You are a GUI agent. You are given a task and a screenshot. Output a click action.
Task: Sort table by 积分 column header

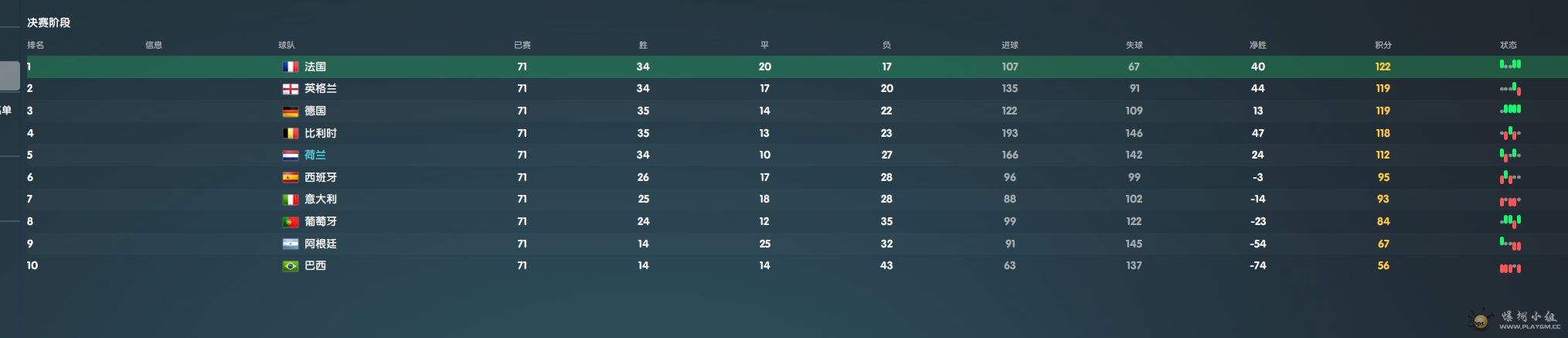point(1383,45)
